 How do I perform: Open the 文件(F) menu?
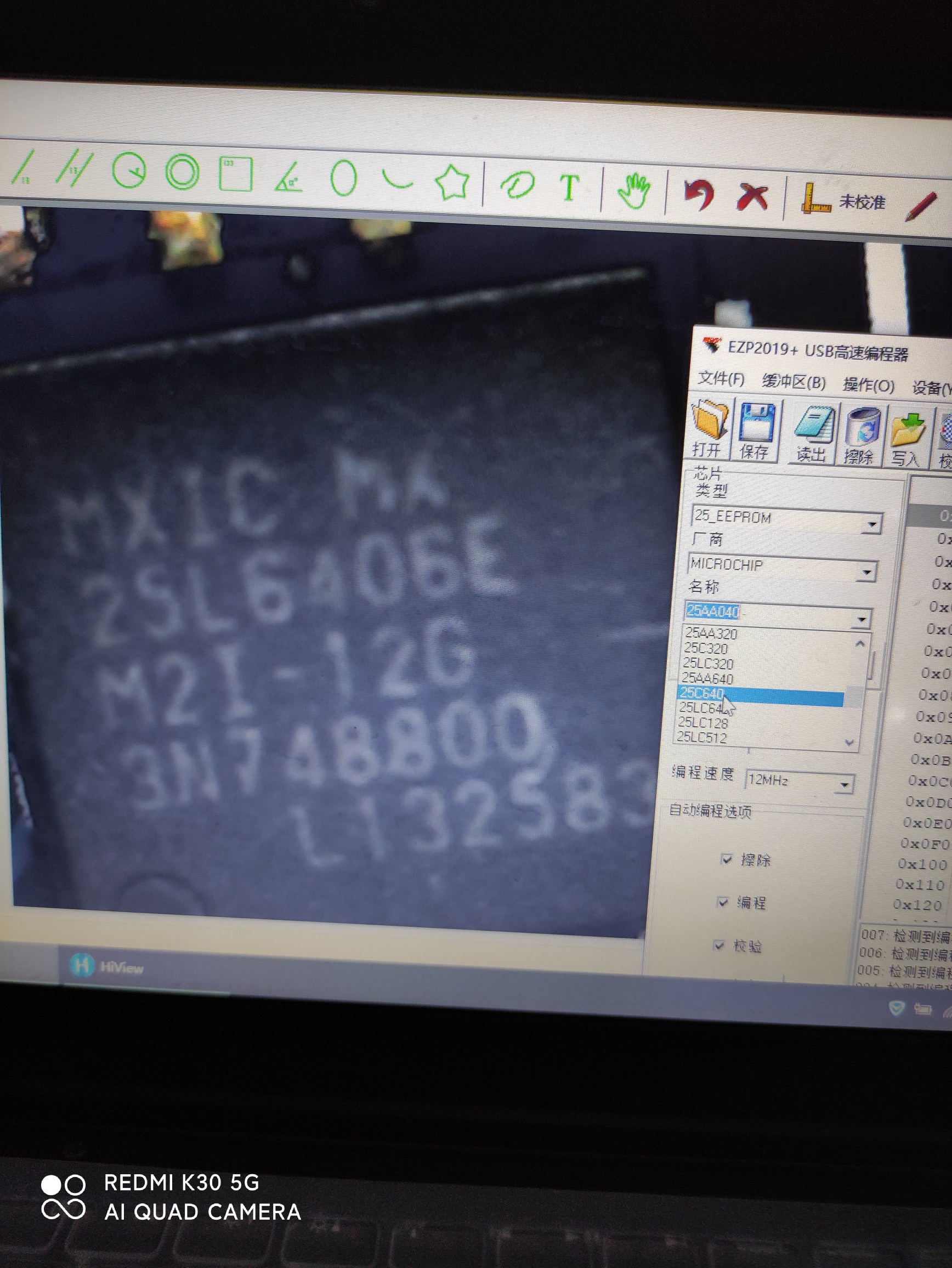(721, 379)
